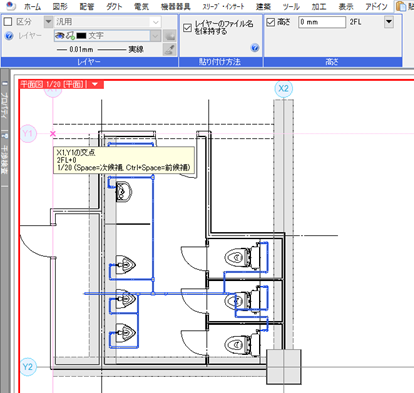Open the 平面図 1/20 view dropdown arrow
Viewport: 414px width, 393px height.
pos(95,84)
